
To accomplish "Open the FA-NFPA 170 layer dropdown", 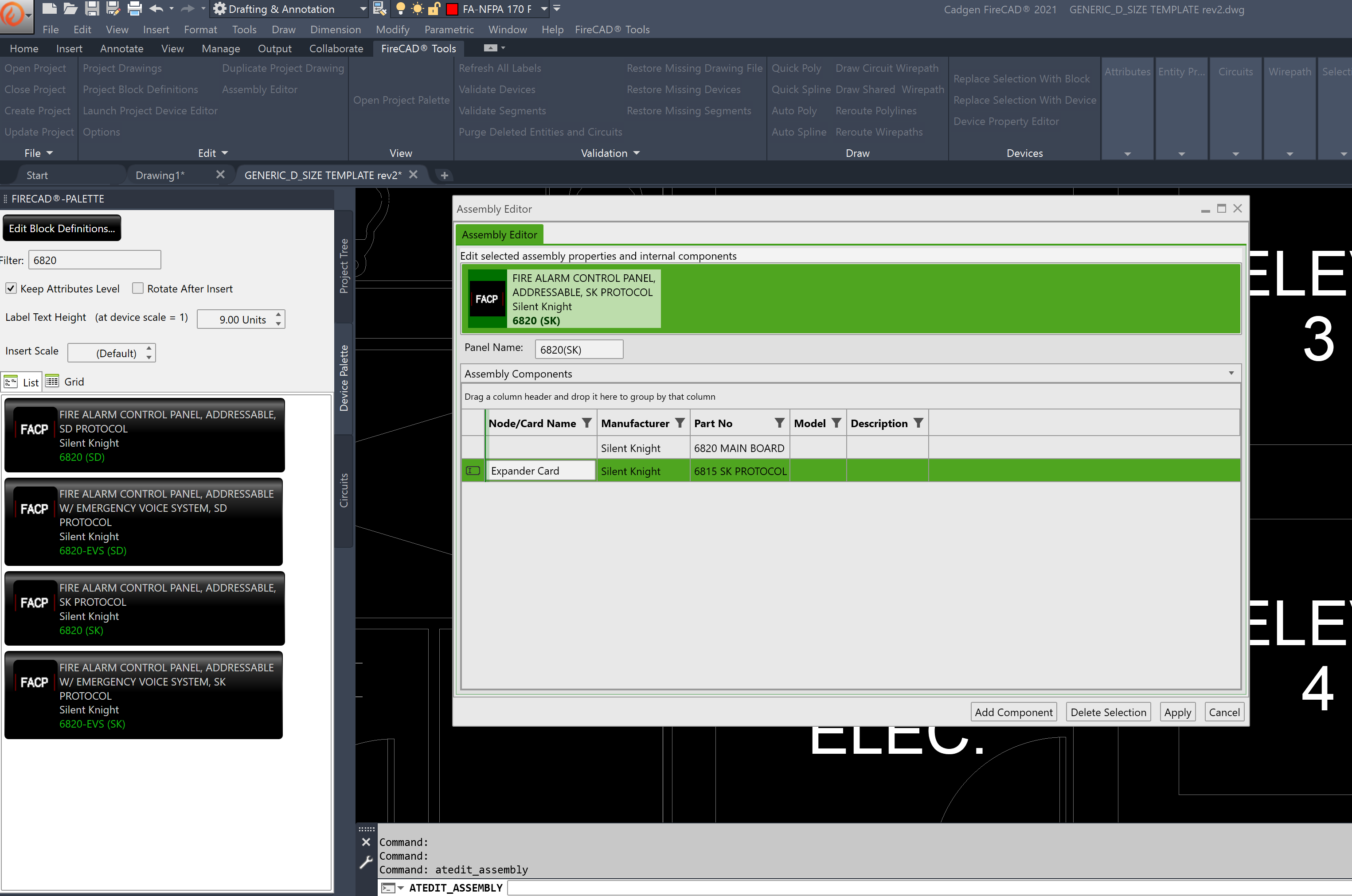I will pyautogui.click(x=544, y=9).
